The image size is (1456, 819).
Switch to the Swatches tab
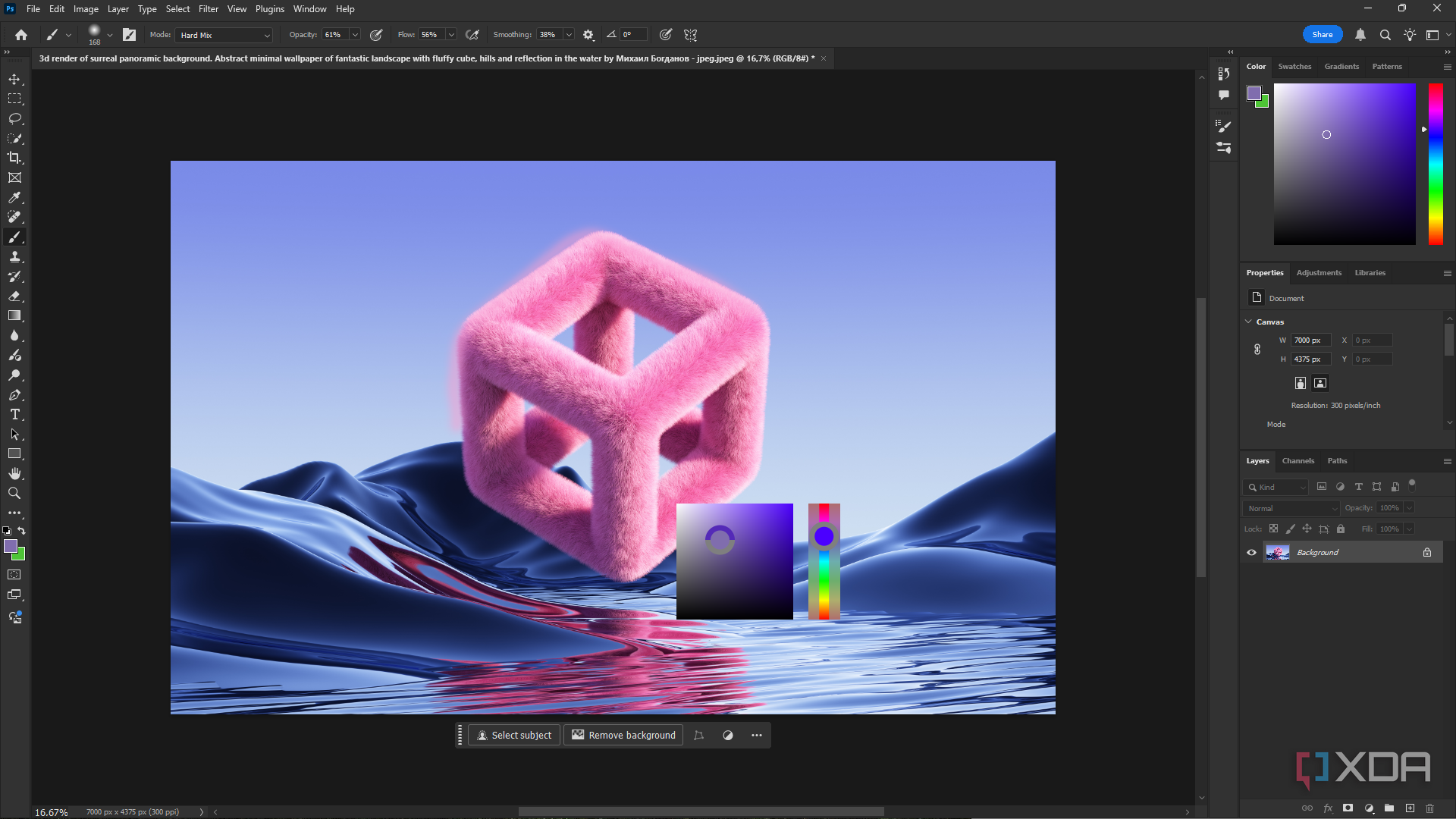(1294, 67)
